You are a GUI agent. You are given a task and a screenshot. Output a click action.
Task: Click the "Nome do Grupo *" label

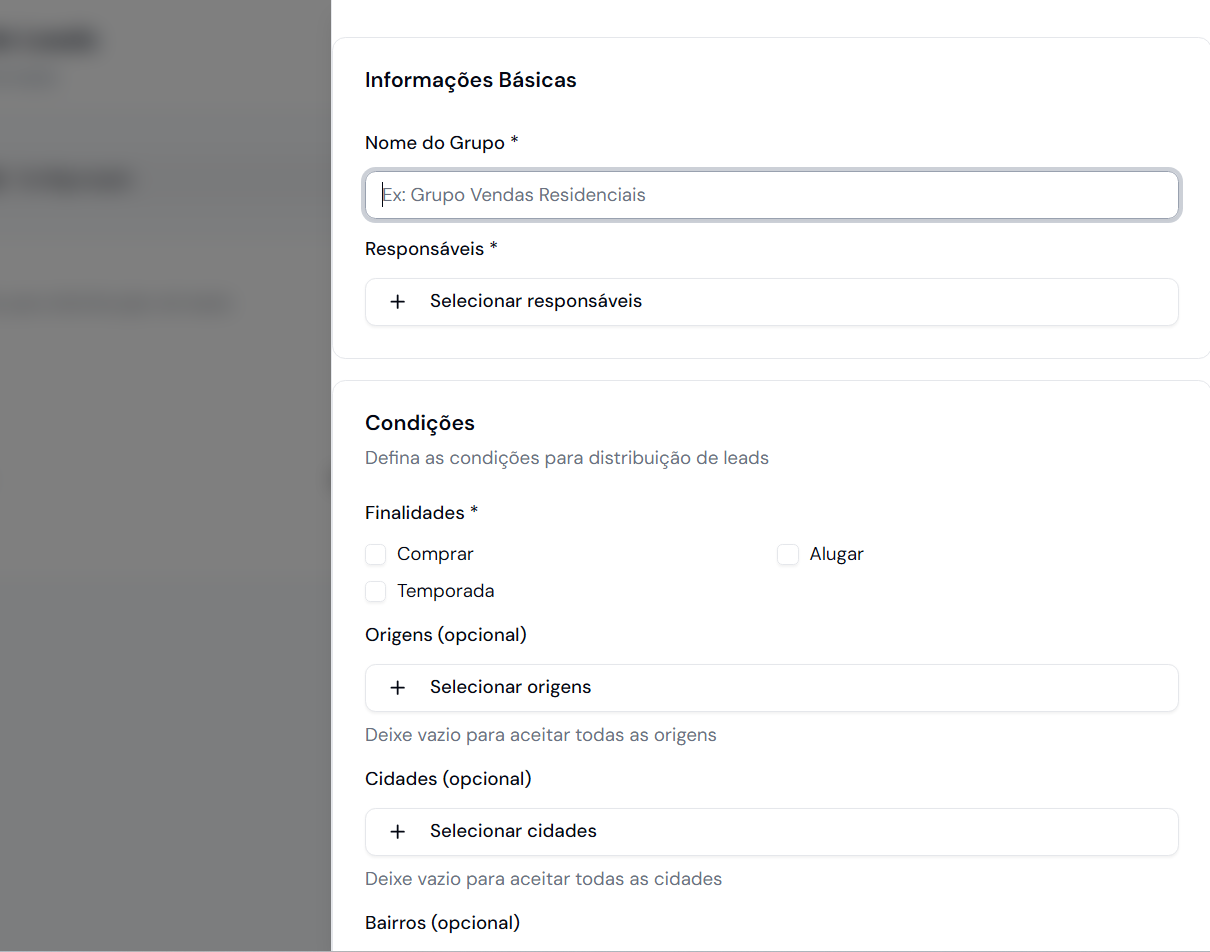(x=441, y=143)
